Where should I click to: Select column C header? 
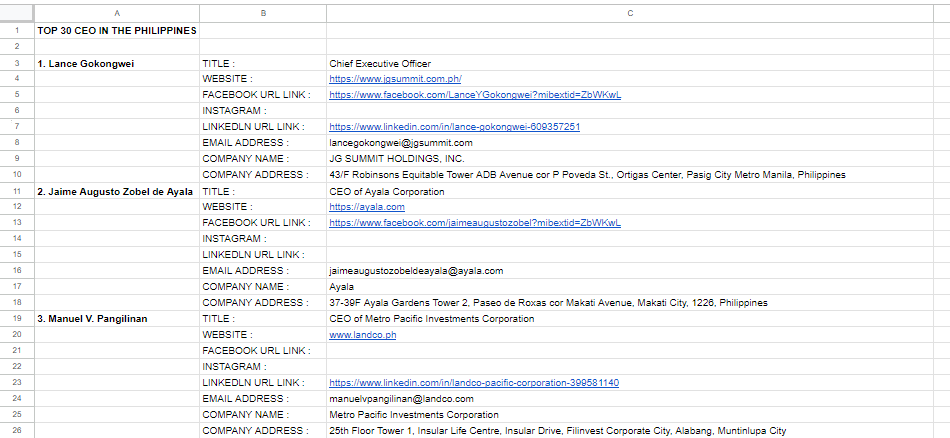(x=630, y=13)
